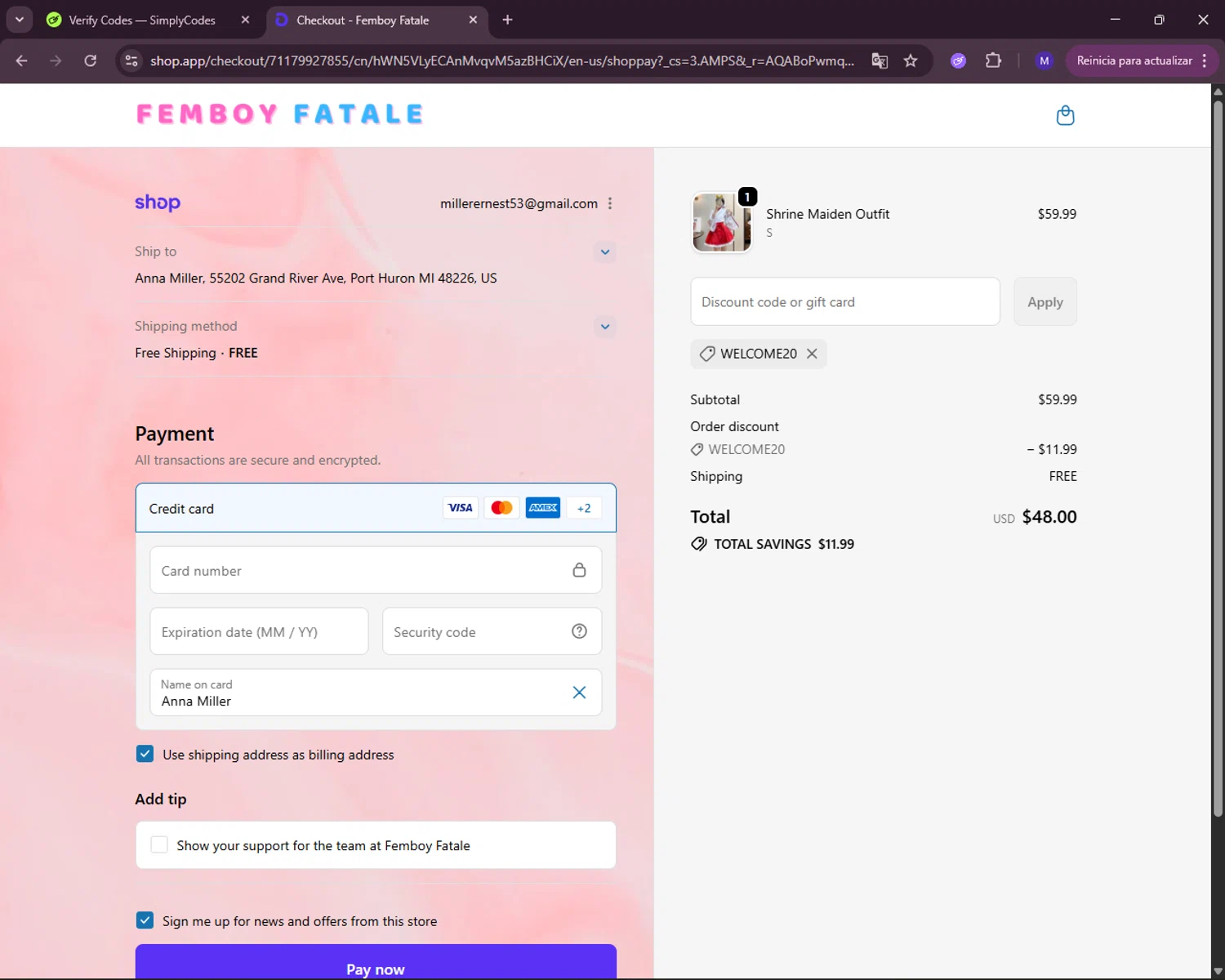The height and width of the screenshot is (980, 1225).
Task: Remove the WELCOME20 discount code
Action: [x=812, y=354]
